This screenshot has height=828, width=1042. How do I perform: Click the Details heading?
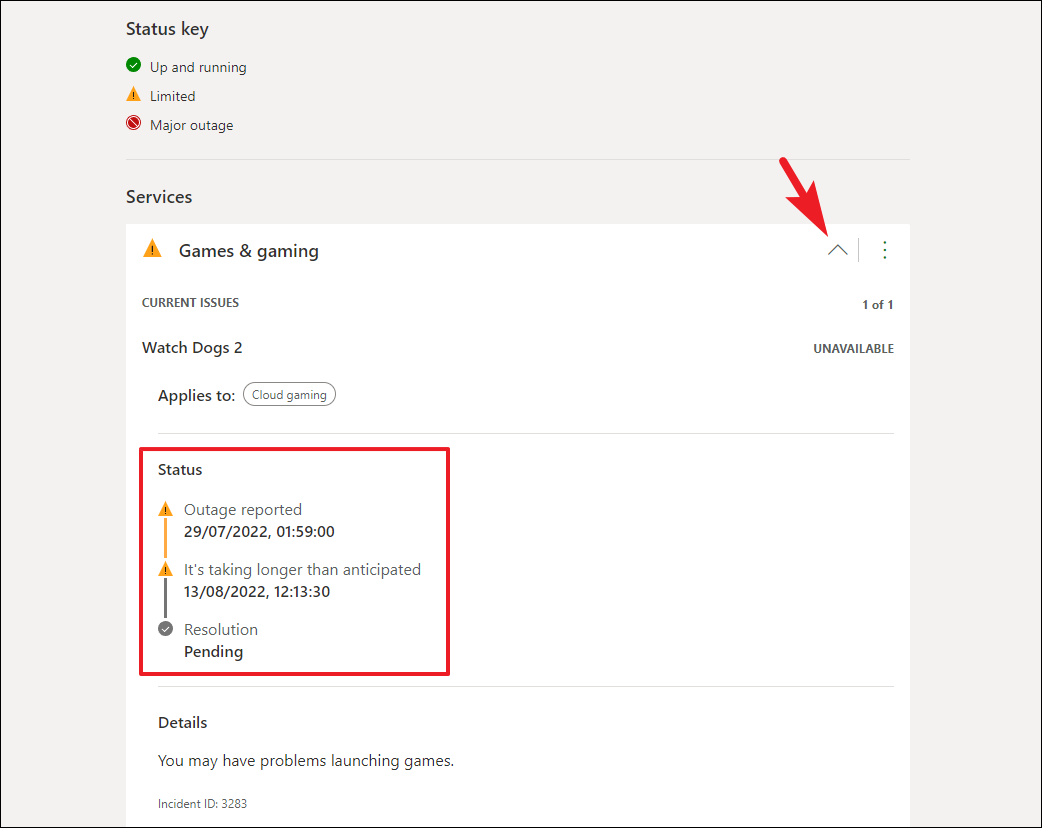[x=183, y=722]
